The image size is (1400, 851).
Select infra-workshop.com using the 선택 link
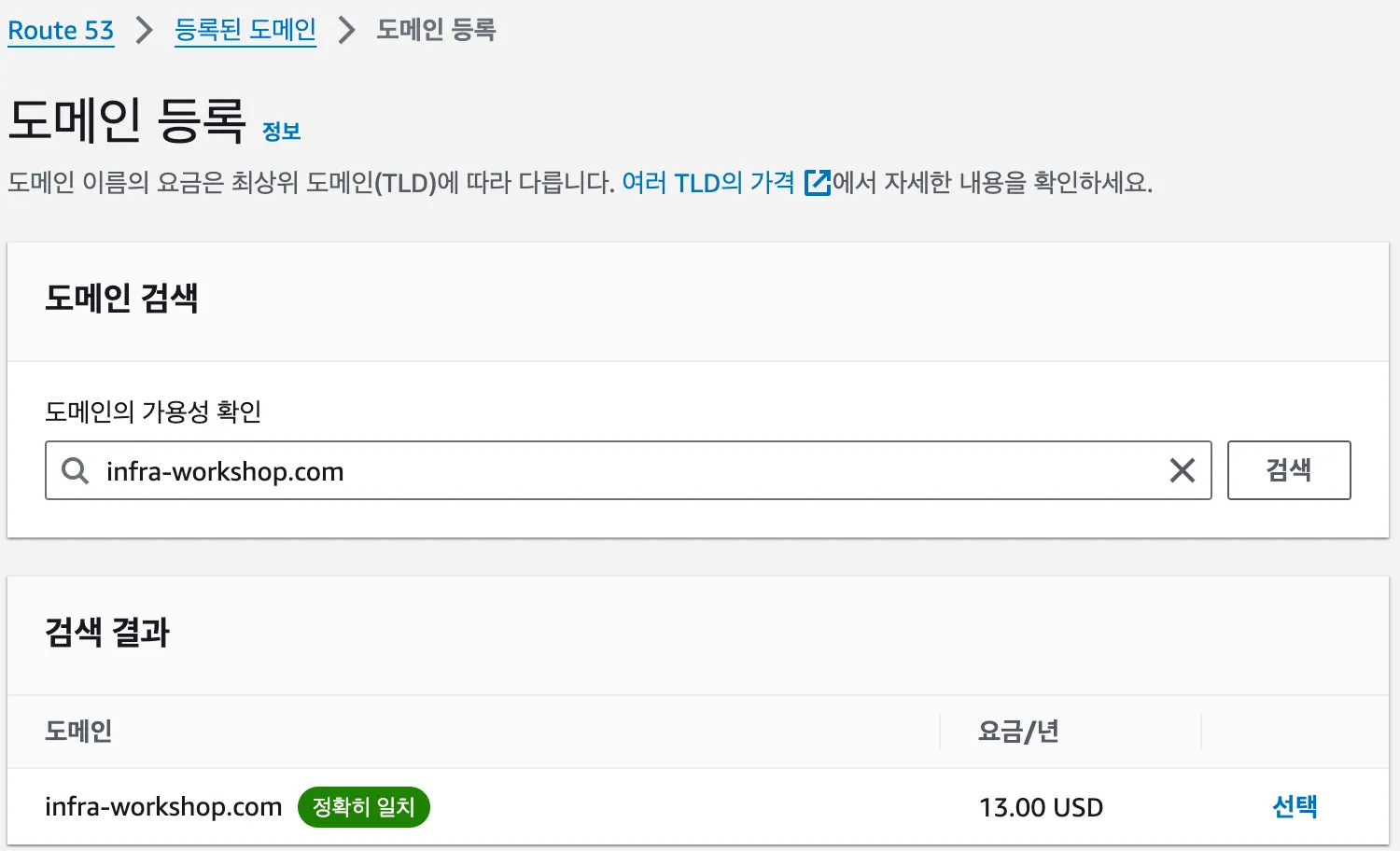tap(1295, 806)
